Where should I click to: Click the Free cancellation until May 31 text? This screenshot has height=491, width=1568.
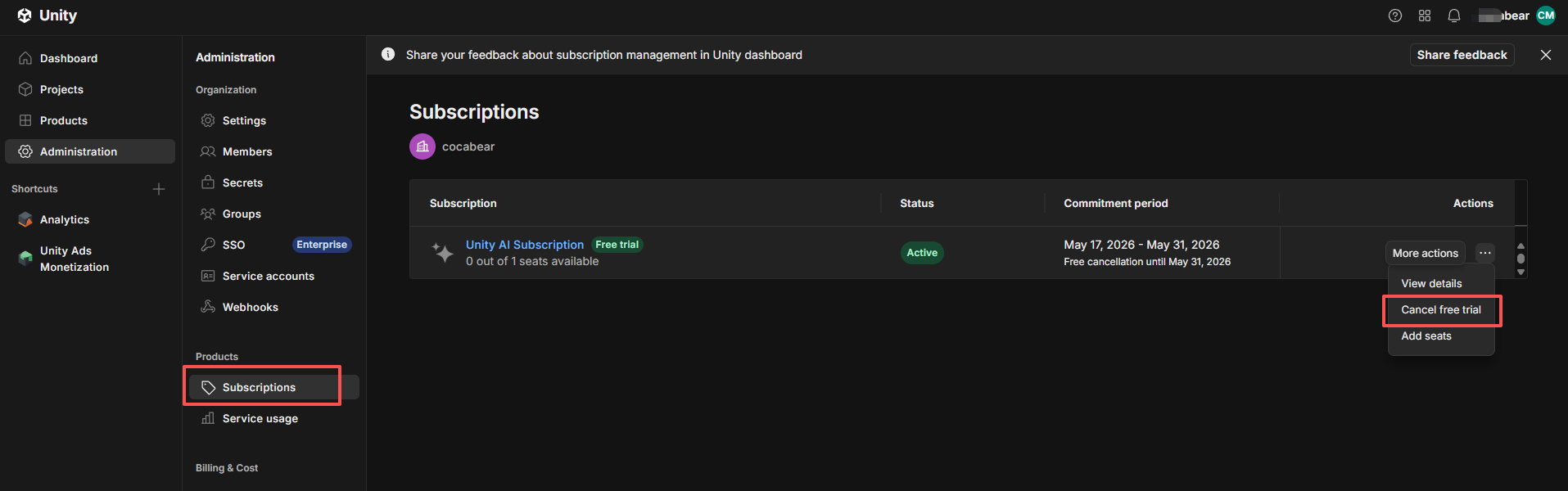coord(1147,262)
